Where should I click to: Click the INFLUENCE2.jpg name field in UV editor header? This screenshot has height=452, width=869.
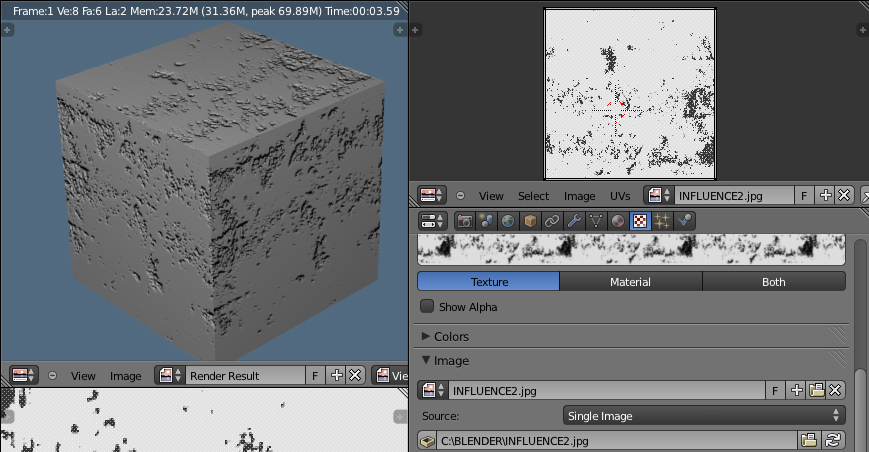(734, 196)
